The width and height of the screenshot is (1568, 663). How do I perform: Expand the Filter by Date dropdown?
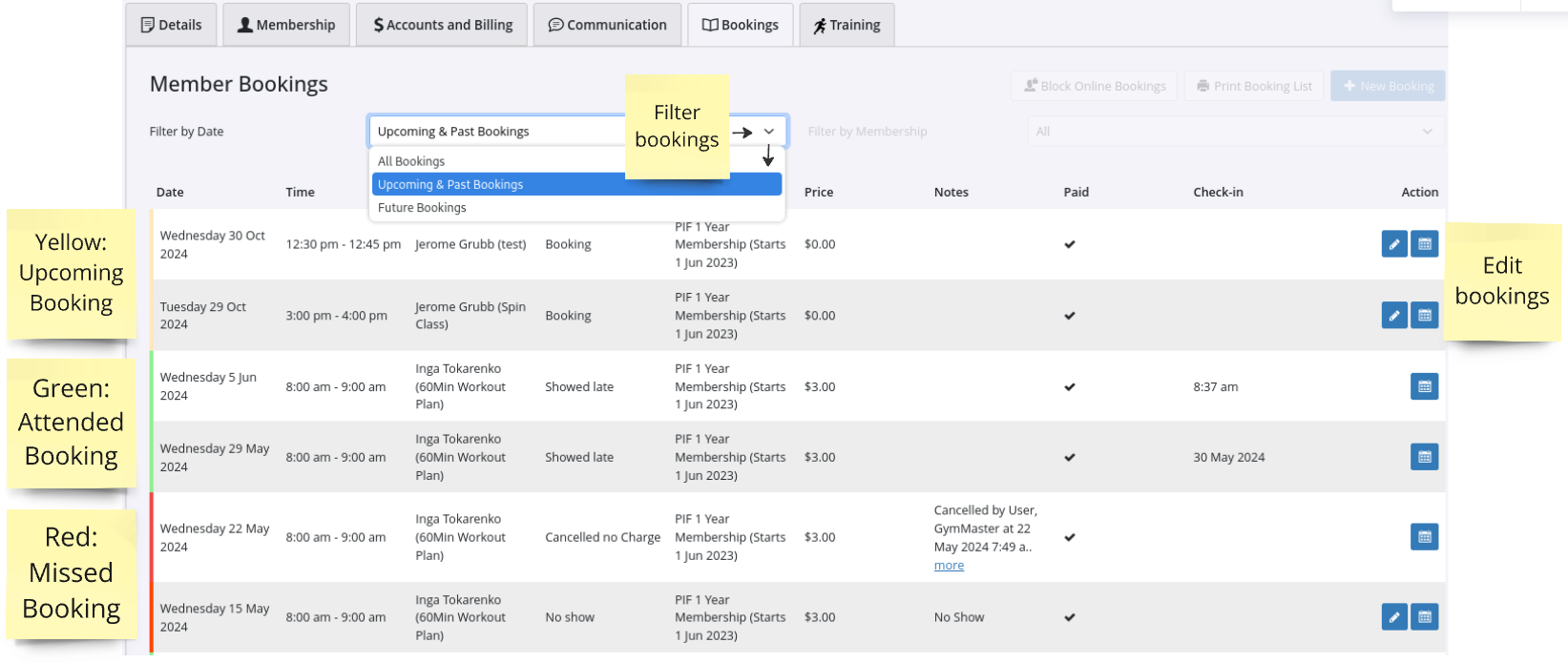768,132
